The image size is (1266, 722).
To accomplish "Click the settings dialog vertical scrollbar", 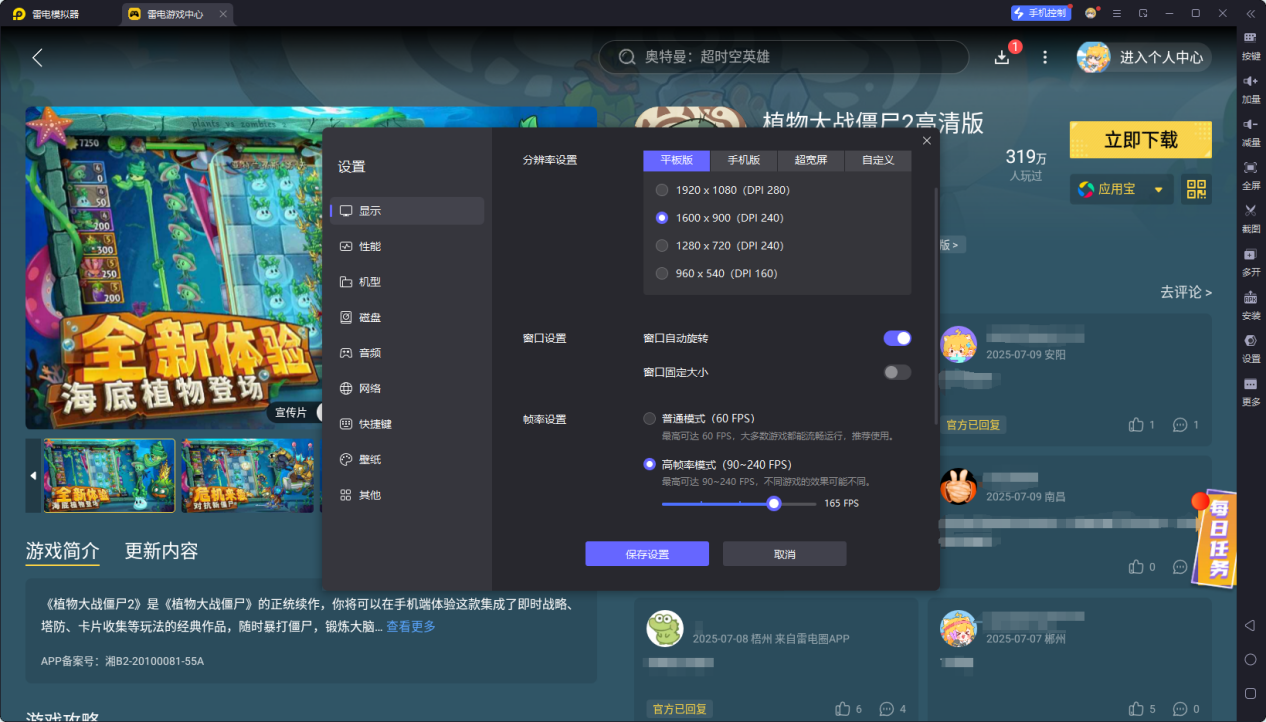I will [x=936, y=305].
